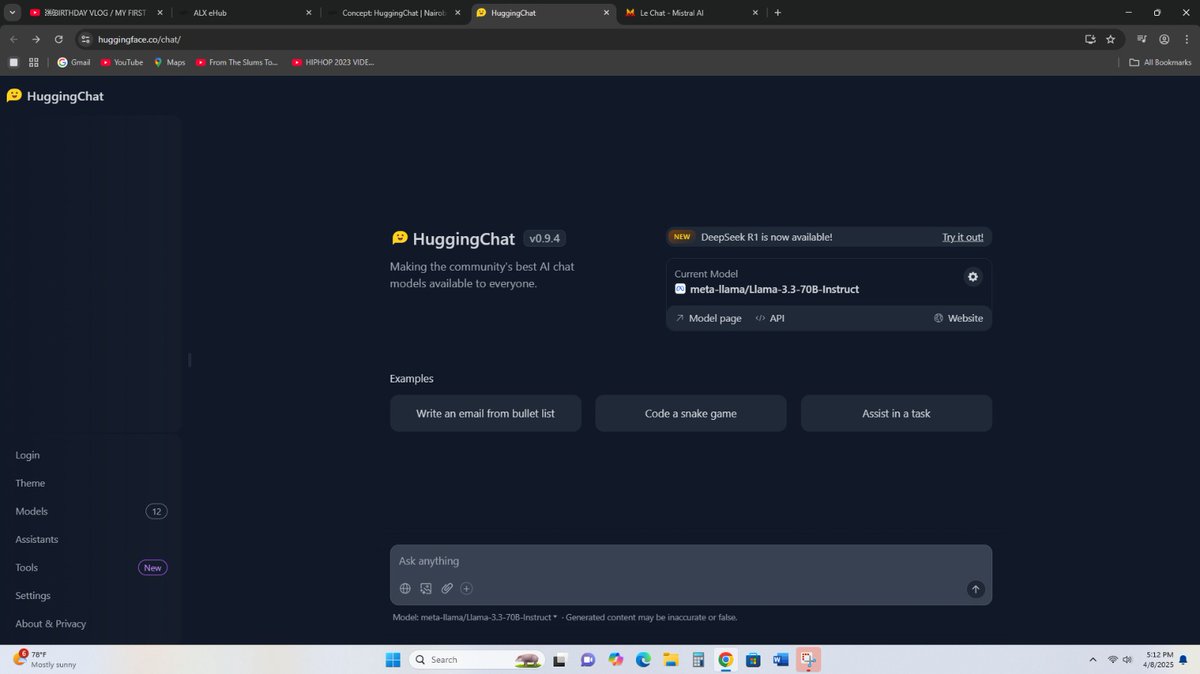Image resolution: width=1200 pixels, height=674 pixels.
Task: Open the Windows Start menu
Action: (392, 660)
